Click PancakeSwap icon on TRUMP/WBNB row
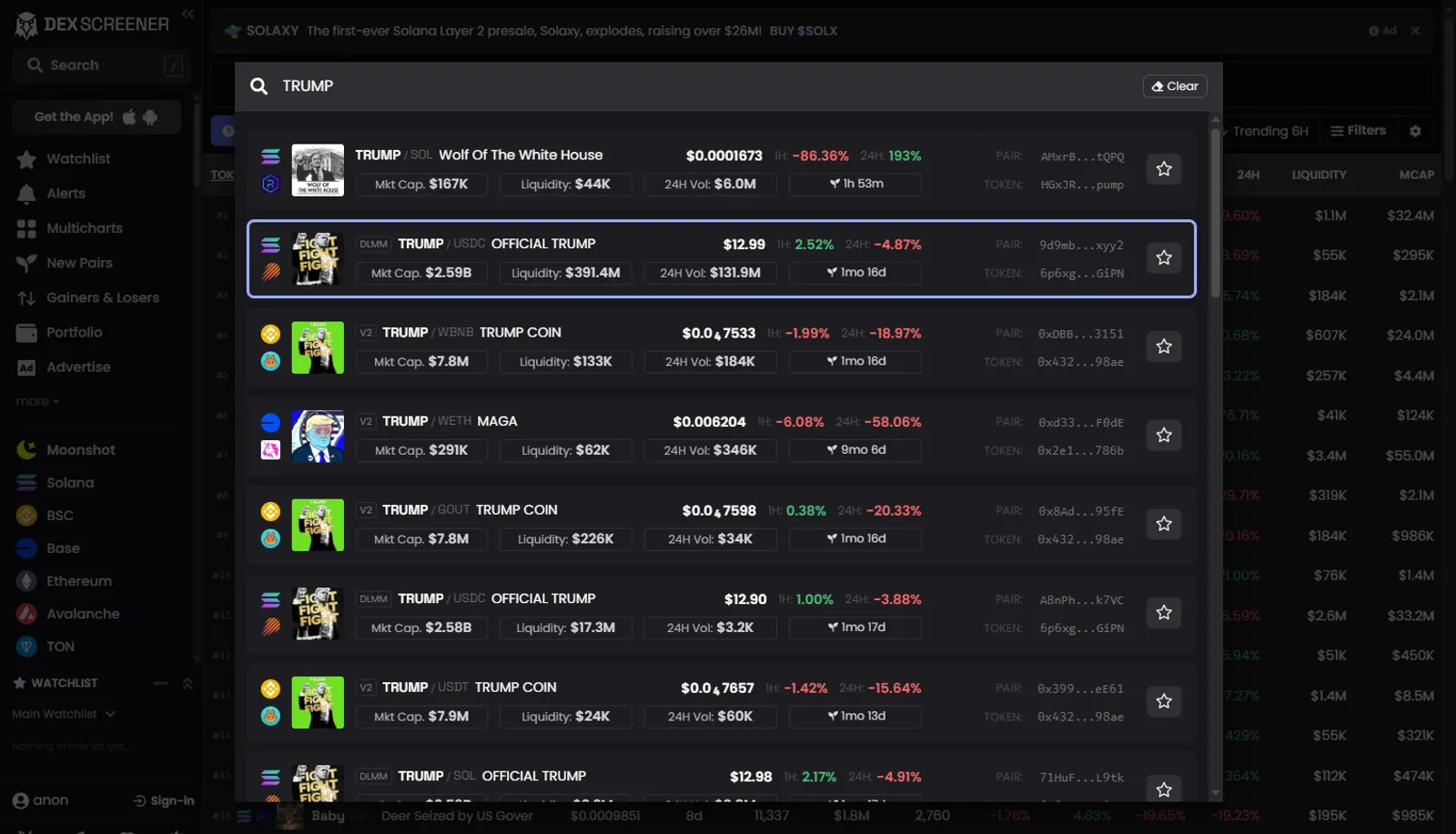This screenshot has height=834, width=1456. tap(270, 361)
